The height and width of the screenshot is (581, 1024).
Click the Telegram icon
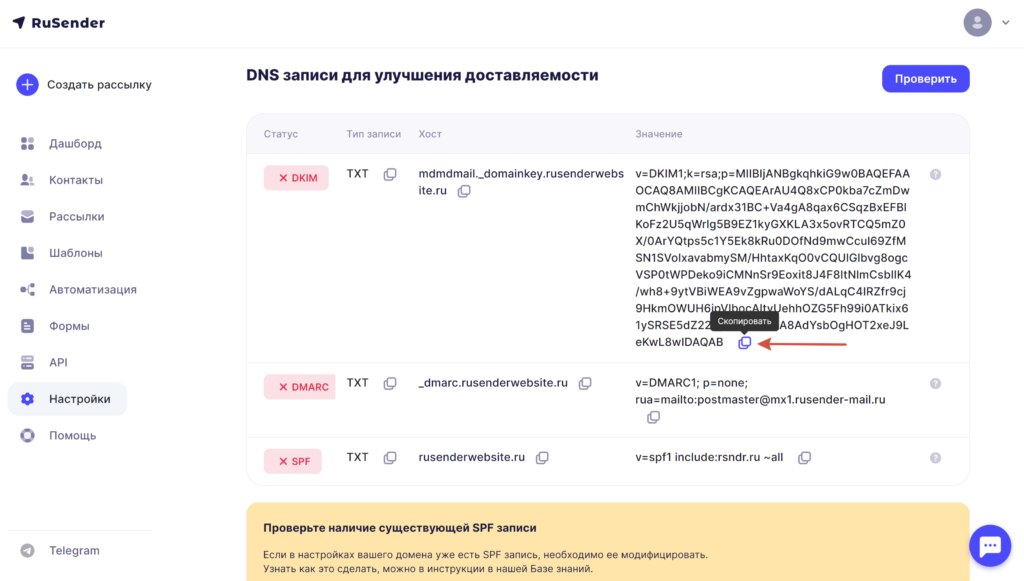[27, 550]
